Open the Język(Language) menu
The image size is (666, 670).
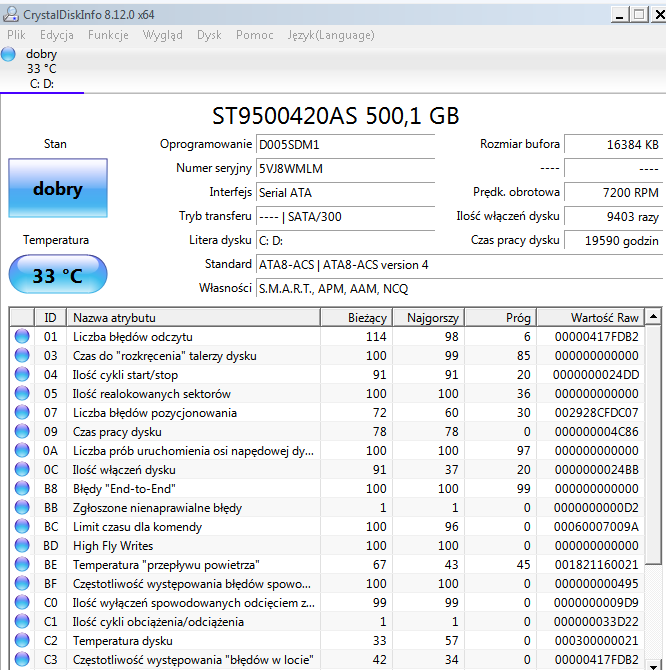coord(331,35)
